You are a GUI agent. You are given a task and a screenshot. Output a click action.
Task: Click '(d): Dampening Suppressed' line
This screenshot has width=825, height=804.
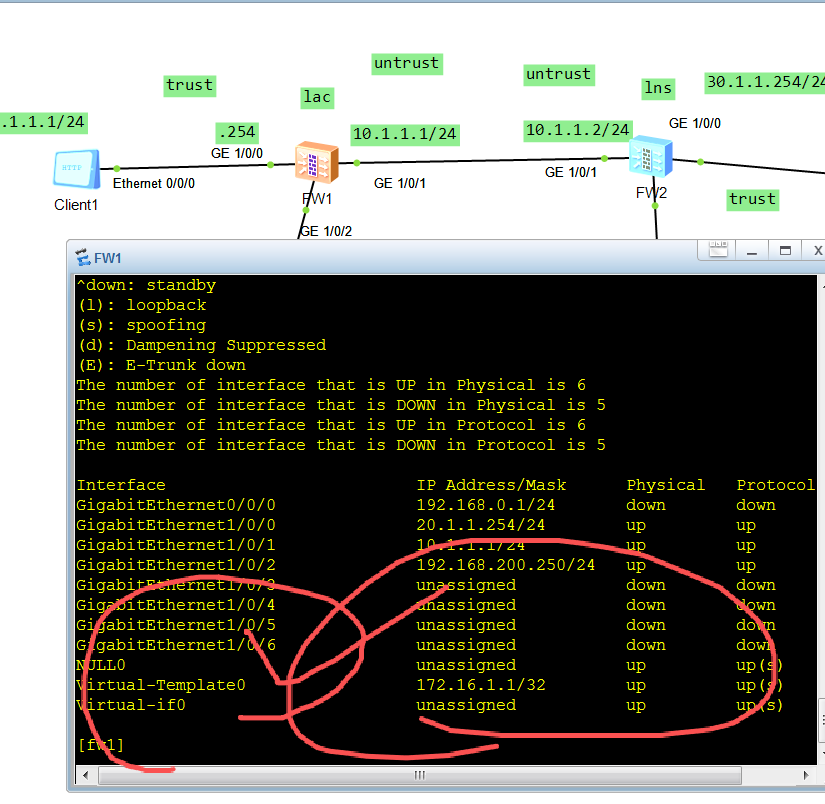[x=202, y=345]
